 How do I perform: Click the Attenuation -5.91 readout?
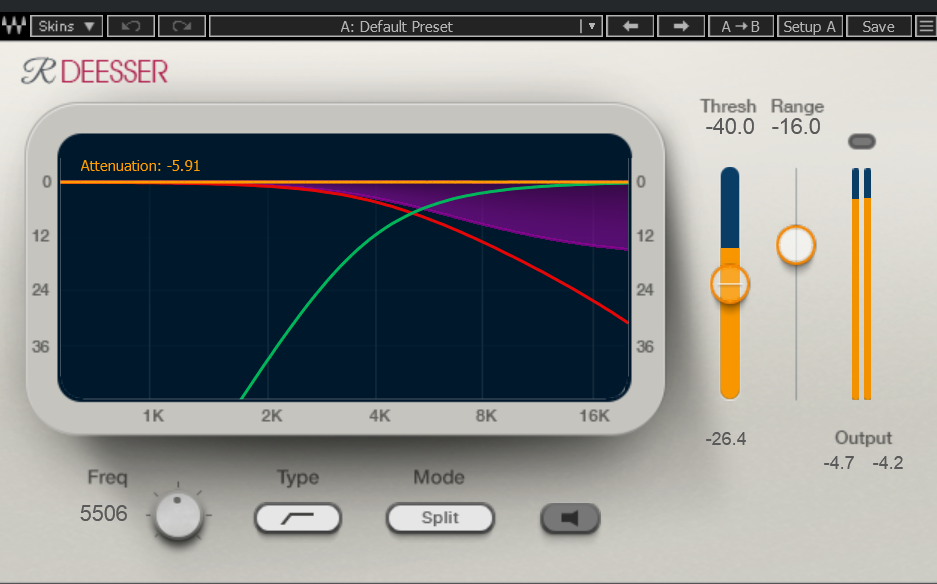(140, 166)
